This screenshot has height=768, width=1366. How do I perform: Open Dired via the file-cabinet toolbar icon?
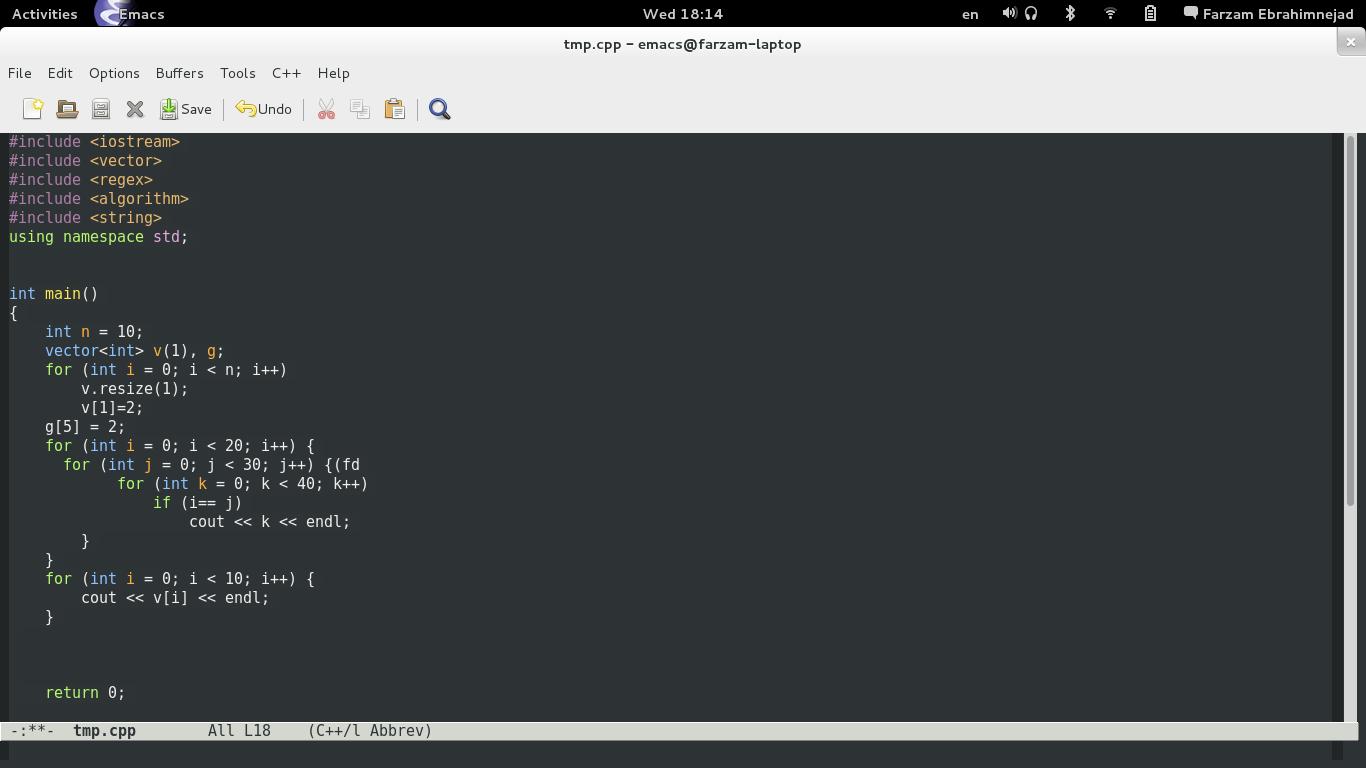(101, 109)
